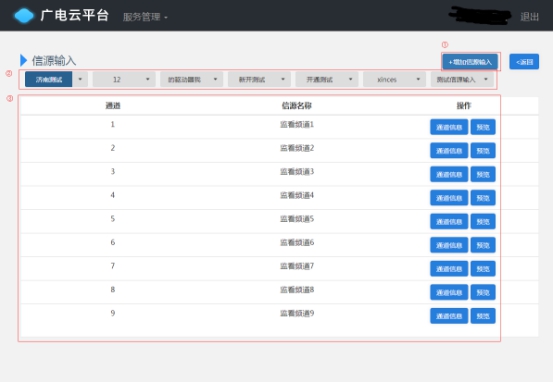Click channel number 9 in 通道 column
The height and width of the screenshot is (382, 553).
point(113,314)
